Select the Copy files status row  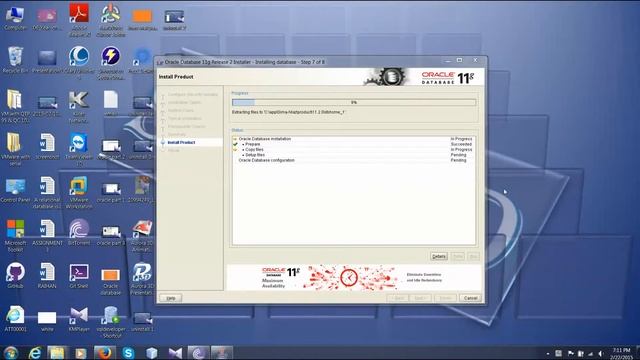click(x=353, y=149)
